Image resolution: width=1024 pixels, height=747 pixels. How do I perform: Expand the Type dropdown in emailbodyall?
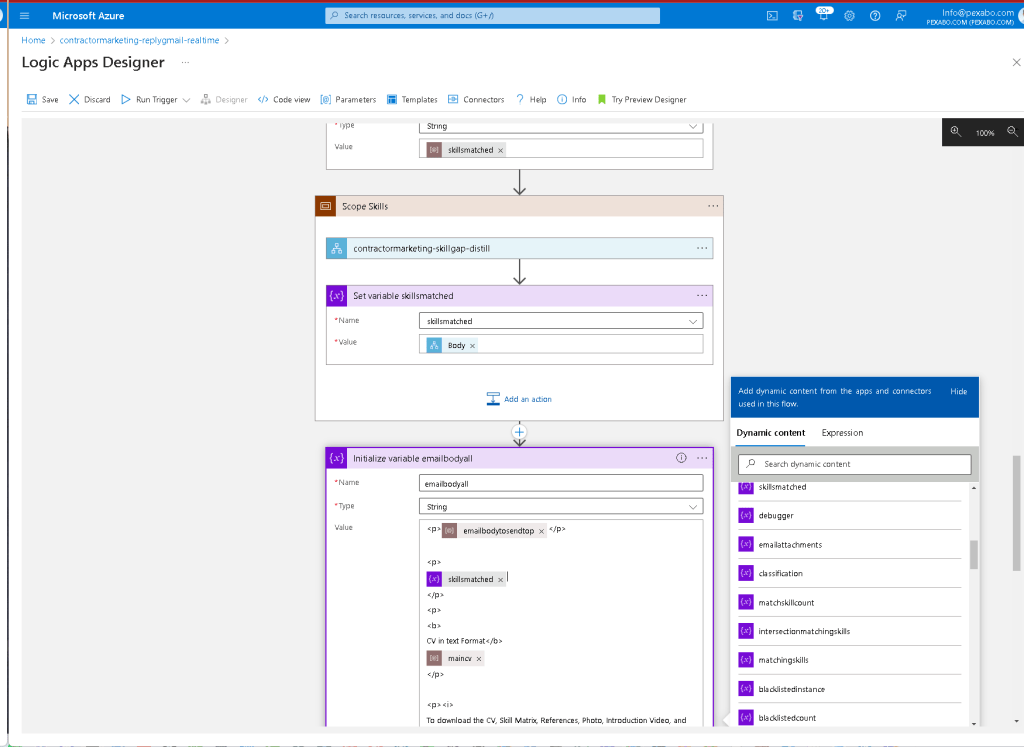(693, 507)
